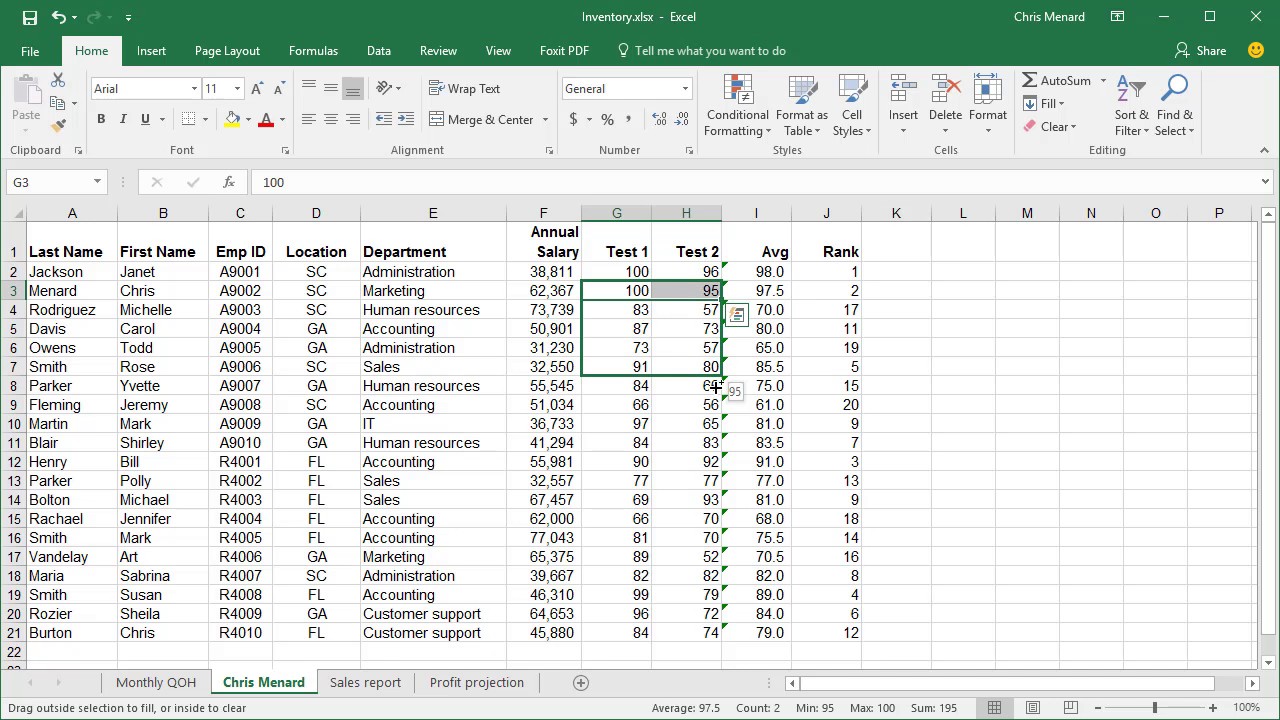1280x720 pixels.
Task: Click the decrease indent icon
Action: [384, 119]
